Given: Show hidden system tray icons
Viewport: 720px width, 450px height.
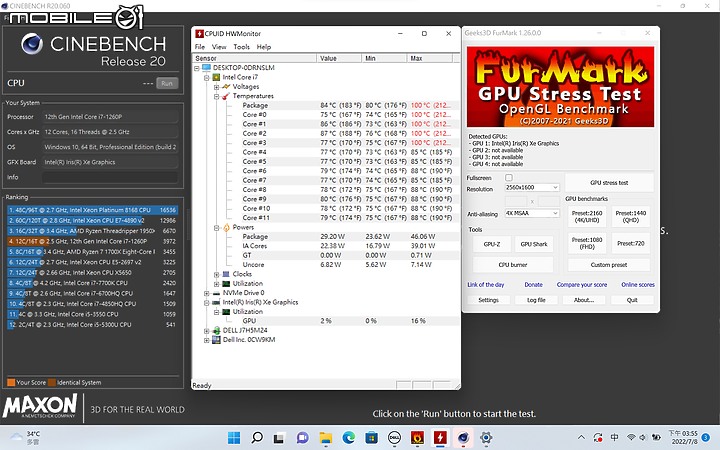Looking at the screenshot, I should pos(581,437).
